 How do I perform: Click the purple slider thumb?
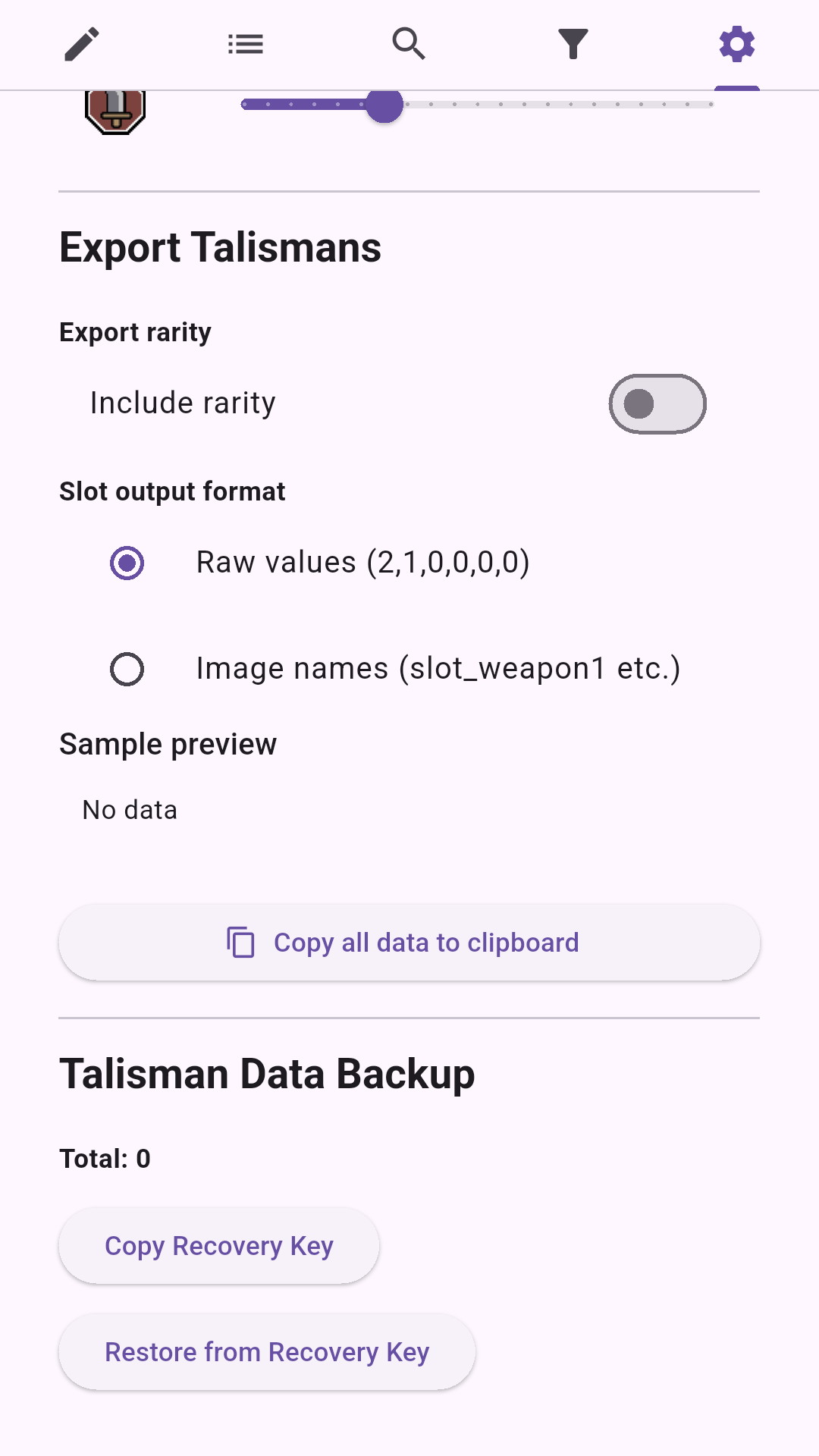tap(384, 105)
